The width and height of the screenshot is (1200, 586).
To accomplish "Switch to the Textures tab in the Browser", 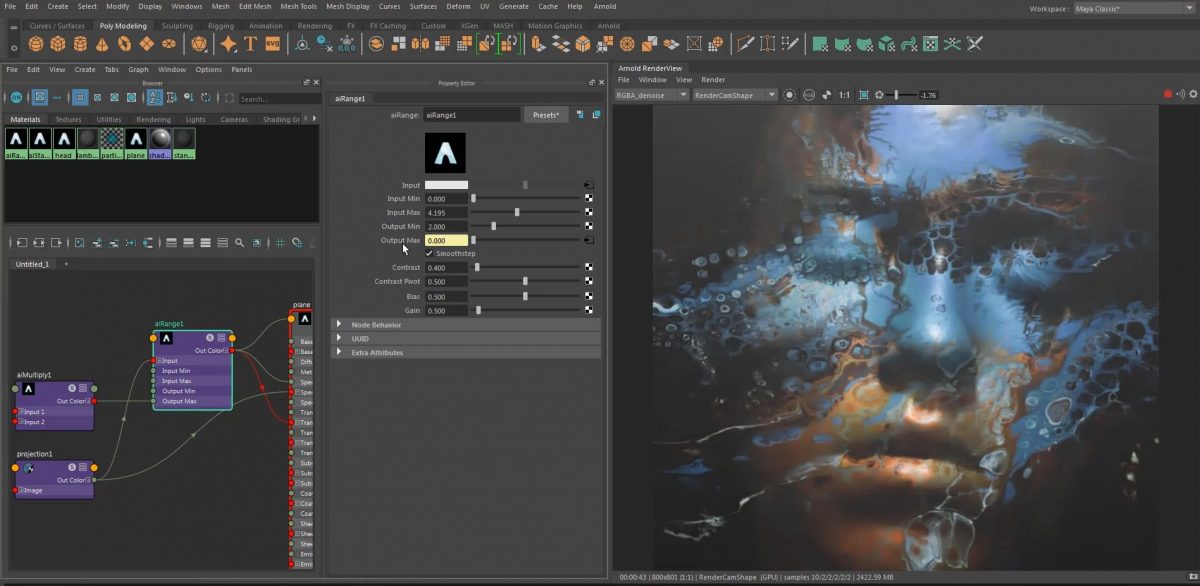I will [x=68, y=119].
